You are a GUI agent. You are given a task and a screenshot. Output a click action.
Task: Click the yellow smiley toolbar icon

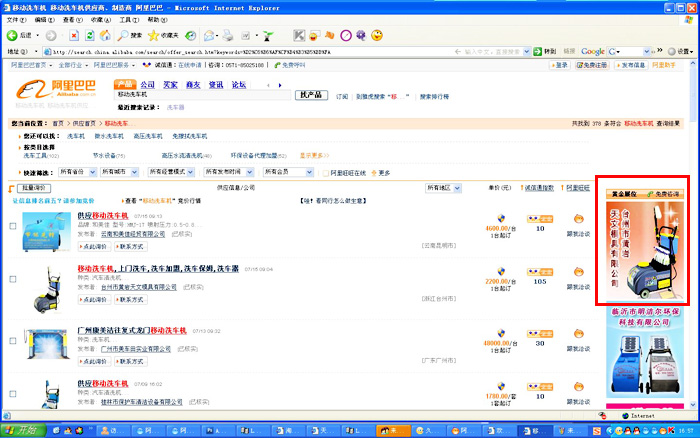point(377,35)
